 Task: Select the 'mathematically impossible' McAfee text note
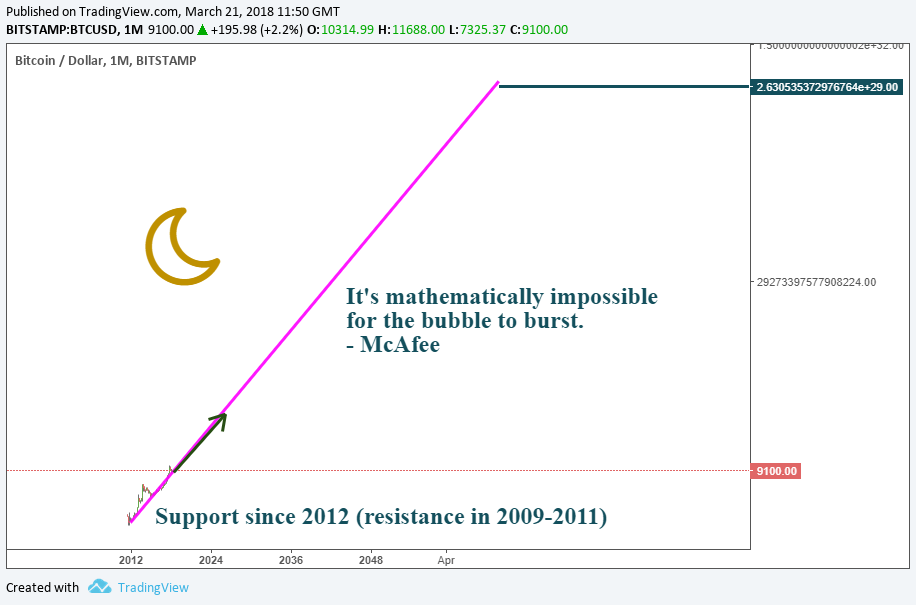point(502,320)
